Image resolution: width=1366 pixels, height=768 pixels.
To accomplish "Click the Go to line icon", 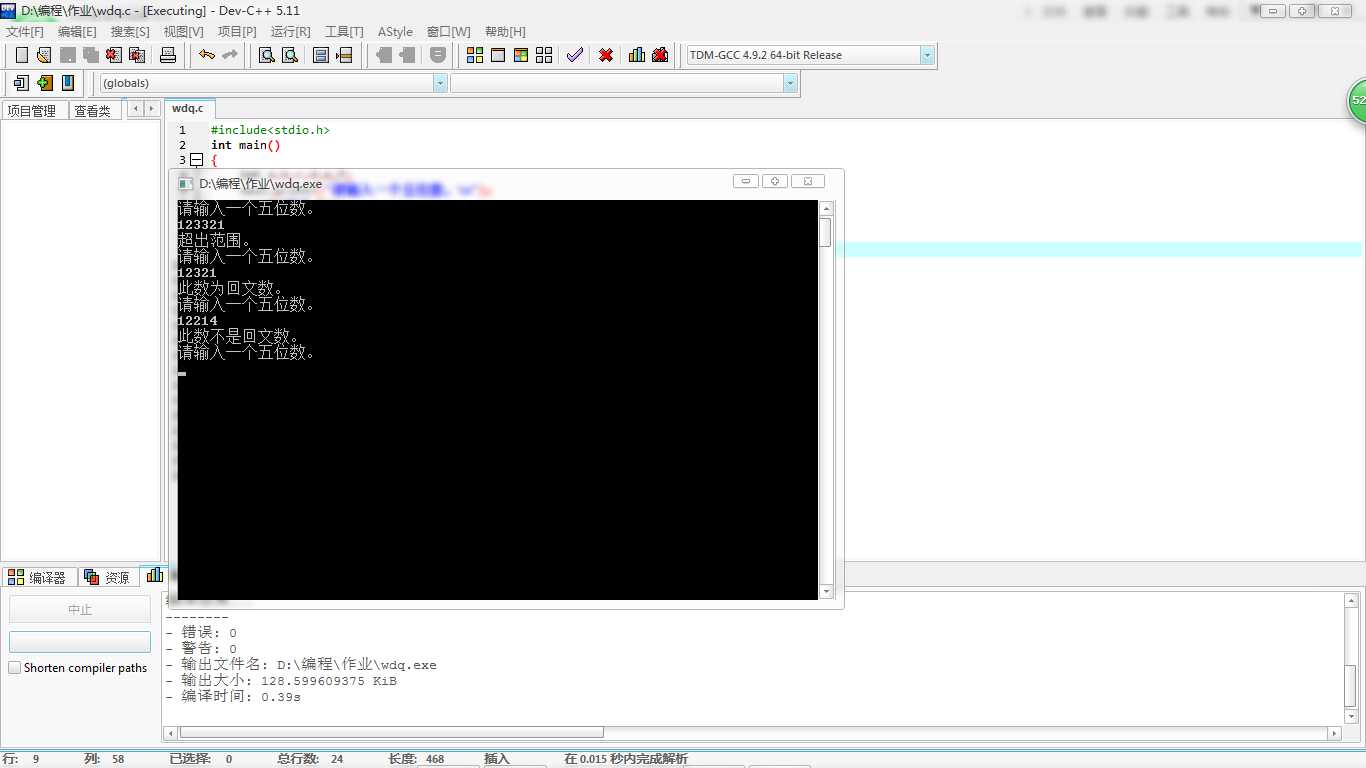I will [x=344, y=55].
